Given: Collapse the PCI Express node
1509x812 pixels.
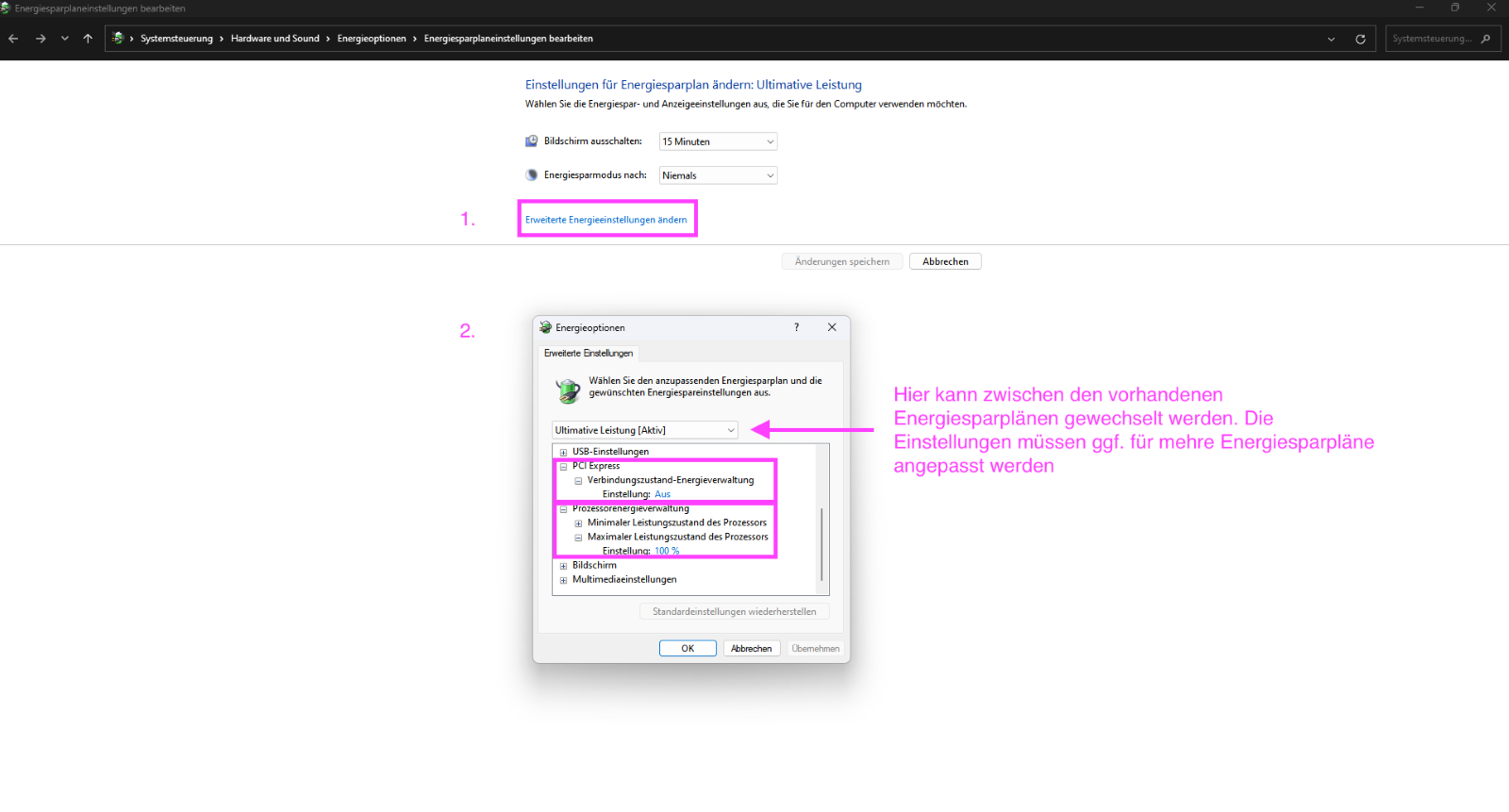Looking at the screenshot, I should (563, 466).
